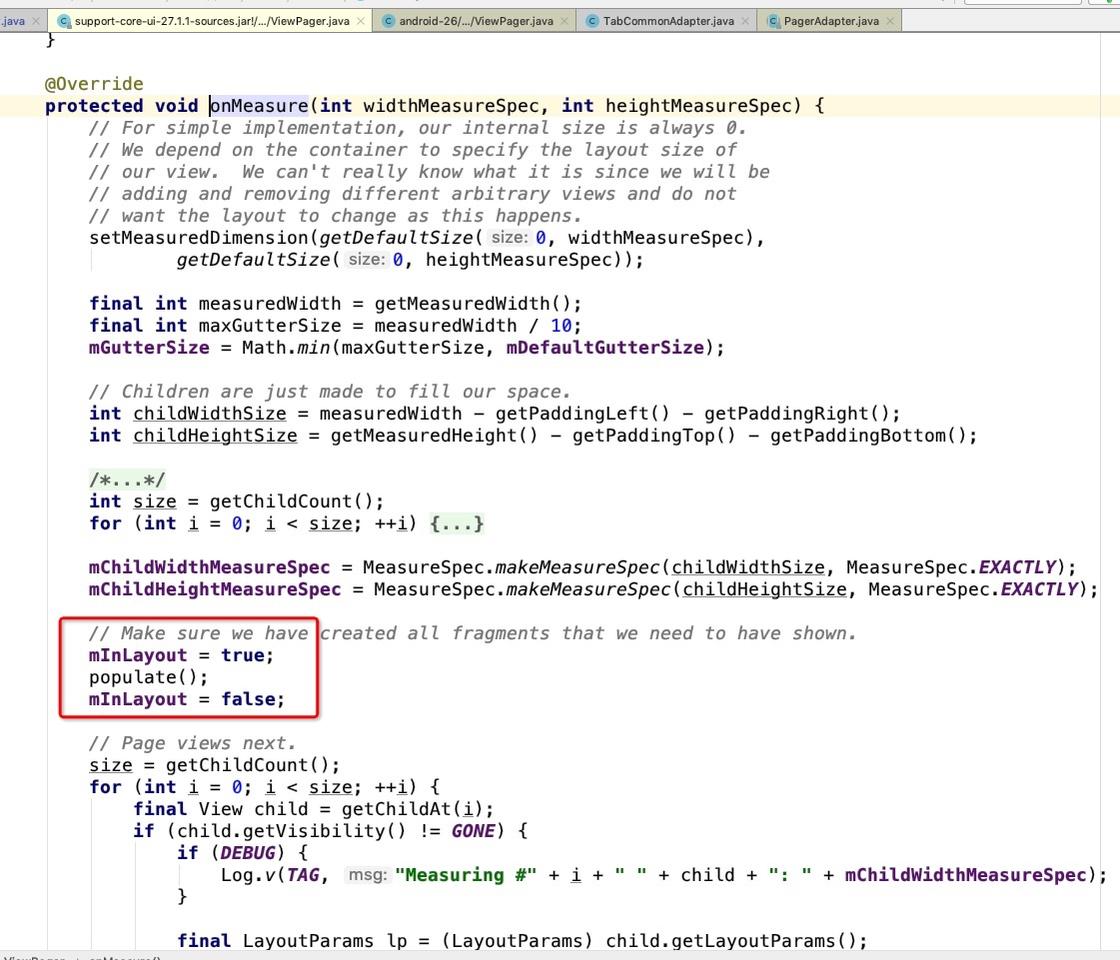The height and width of the screenshot is (960, 1120).
Task: Click the '// Page views next.' comment
Action: 192,744
